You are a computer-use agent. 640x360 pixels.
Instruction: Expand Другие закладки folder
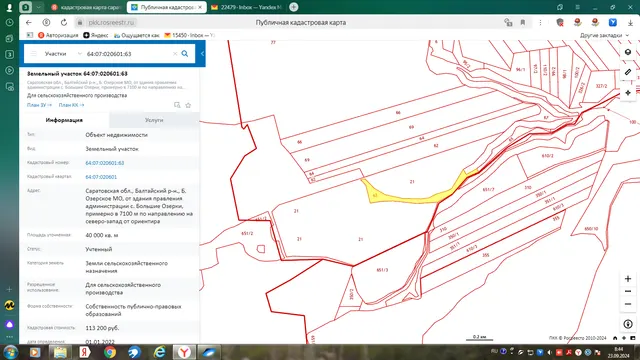[x=604, y=36]
